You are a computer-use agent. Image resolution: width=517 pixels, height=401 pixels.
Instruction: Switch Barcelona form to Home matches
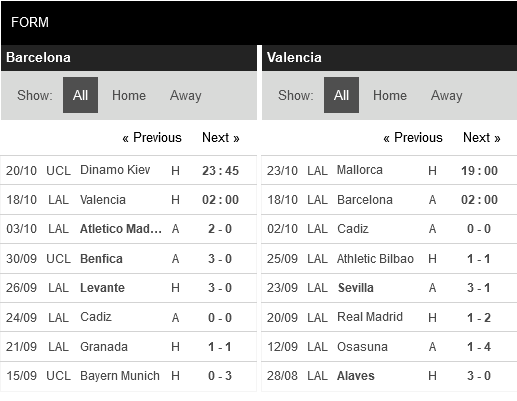point(129,95)
